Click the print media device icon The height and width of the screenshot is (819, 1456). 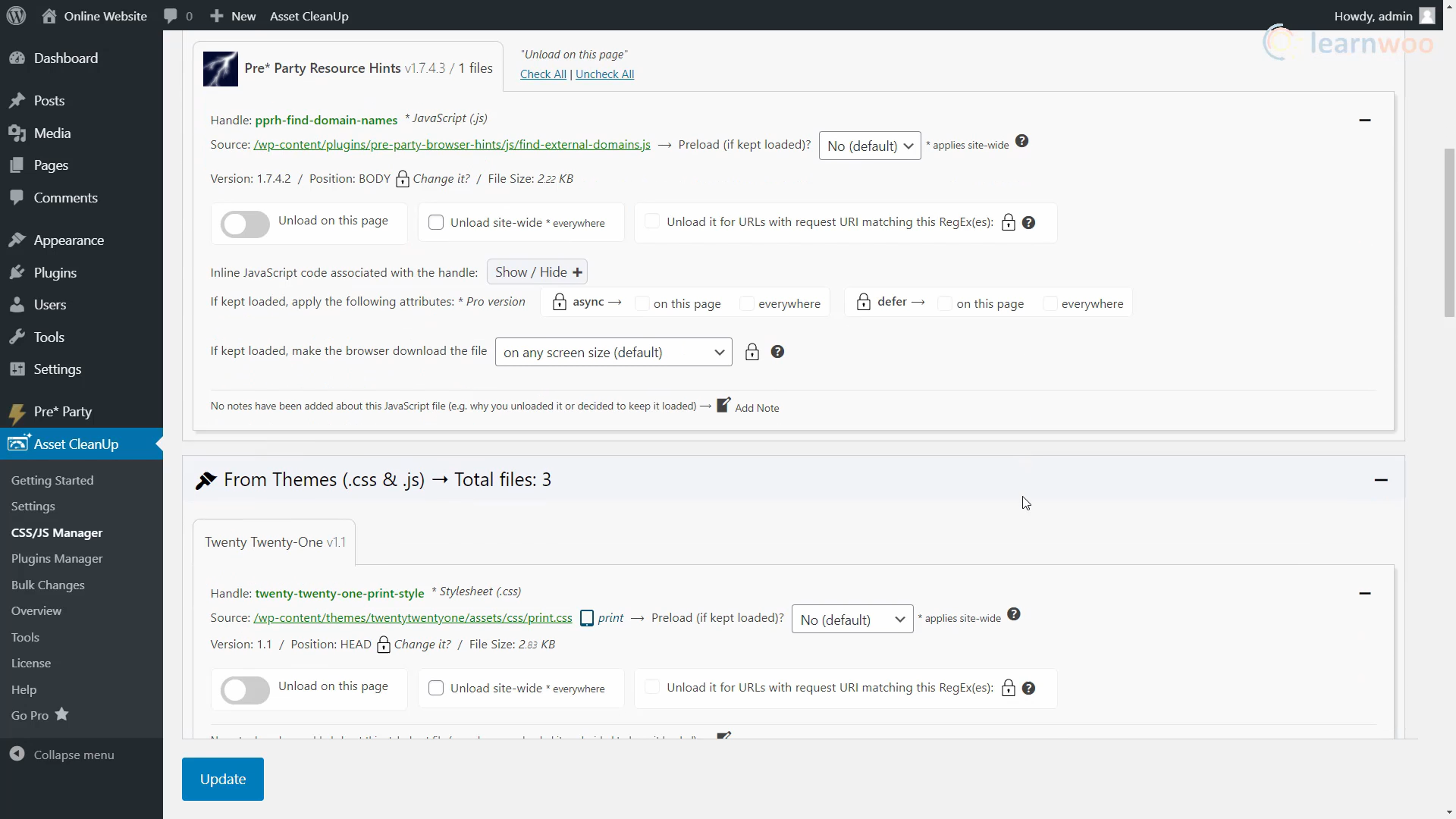[587, 618]
